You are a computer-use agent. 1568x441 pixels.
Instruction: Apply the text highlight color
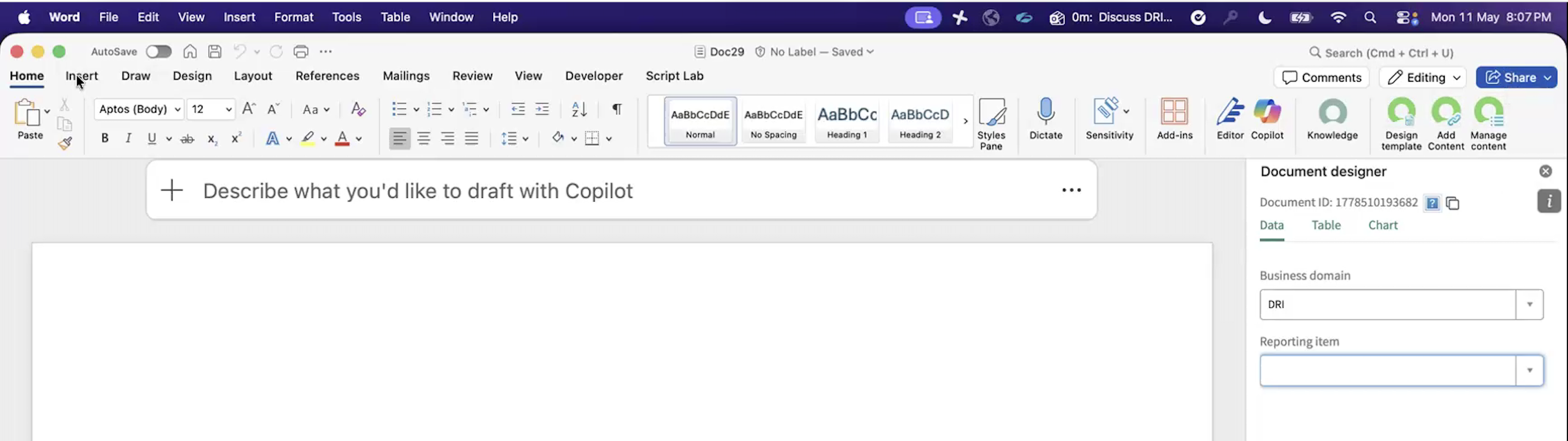pyautogui.click(x=308, y=139)
